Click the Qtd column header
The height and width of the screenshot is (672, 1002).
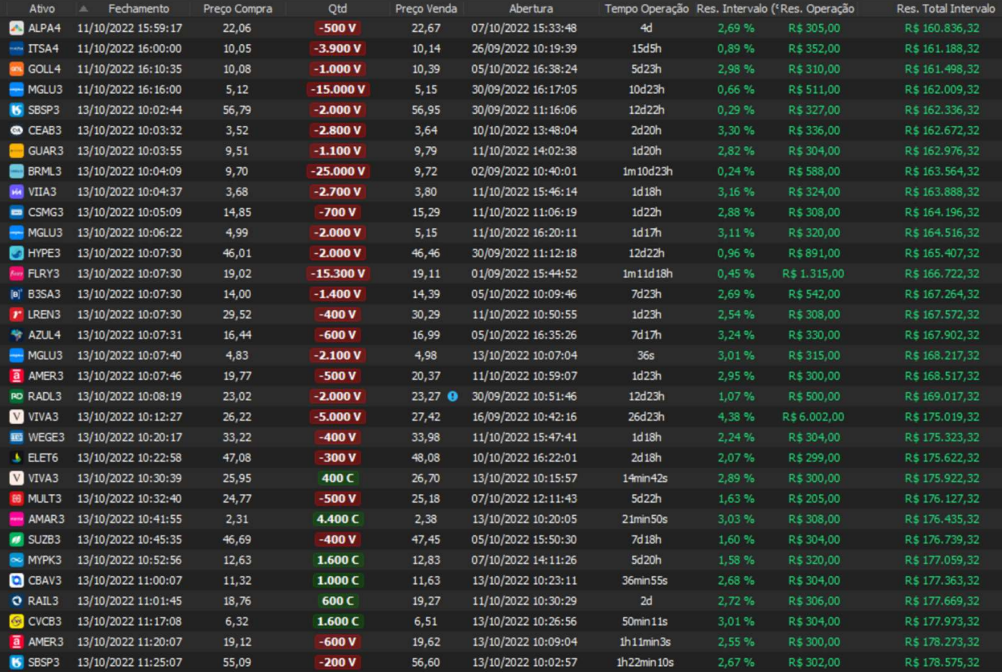pyautogui.click(x=337, y=8)
